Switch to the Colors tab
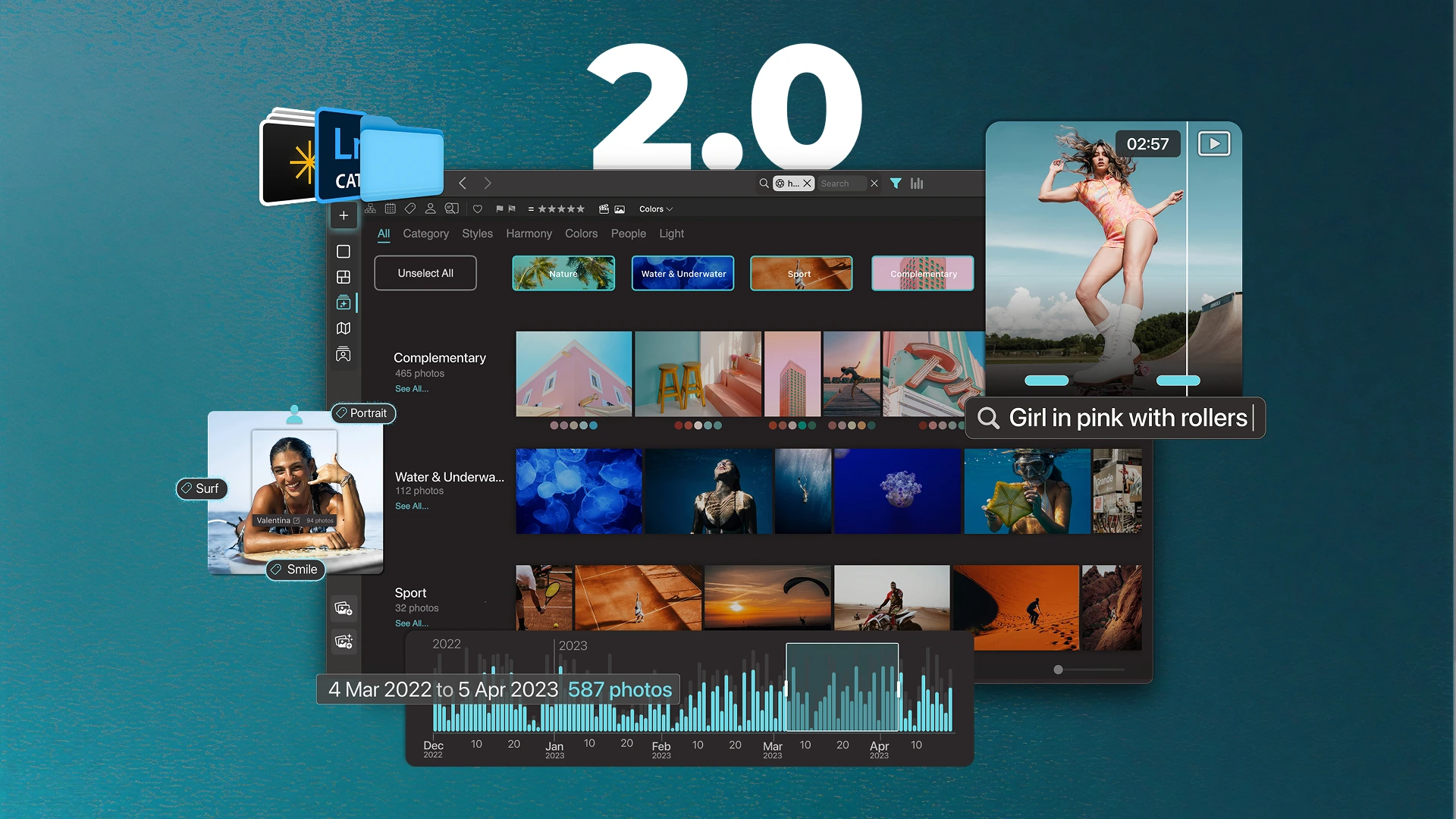This screenshot has width=1456, height=819. (x=581, y=234)
